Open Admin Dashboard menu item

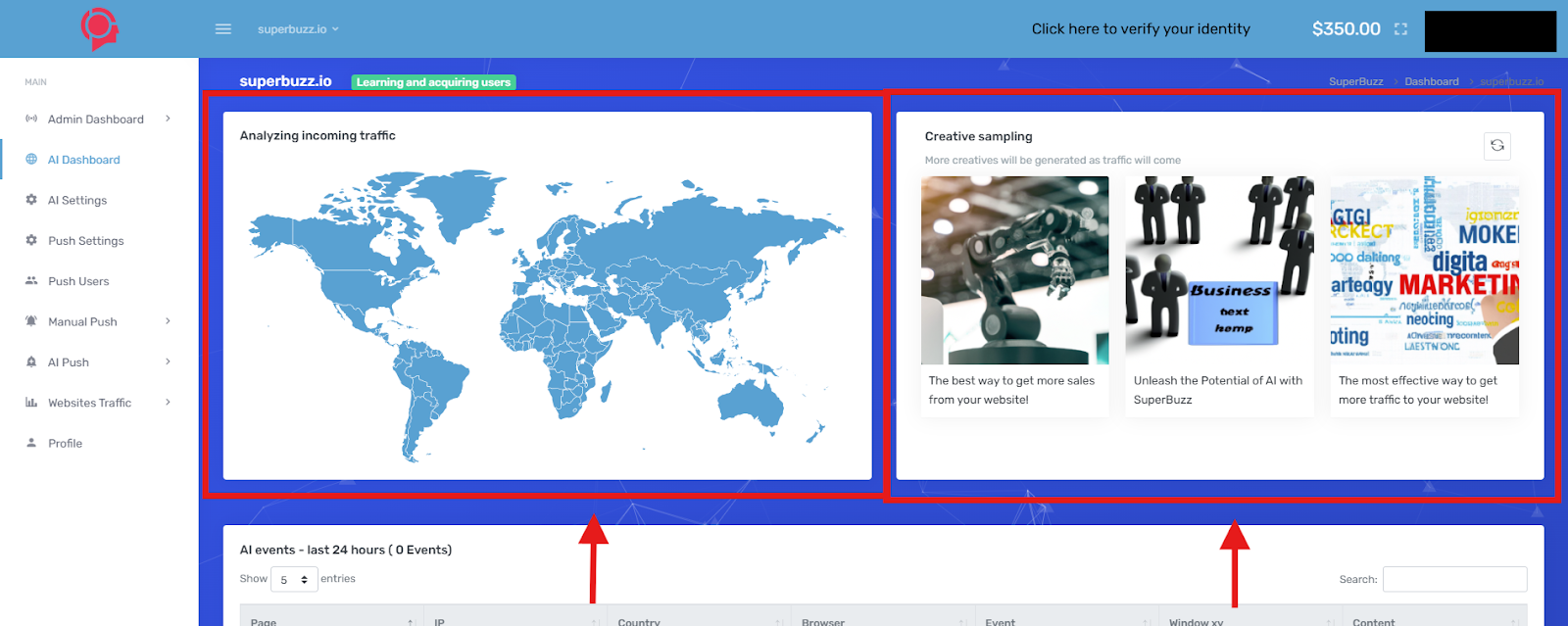coord(96,120)
